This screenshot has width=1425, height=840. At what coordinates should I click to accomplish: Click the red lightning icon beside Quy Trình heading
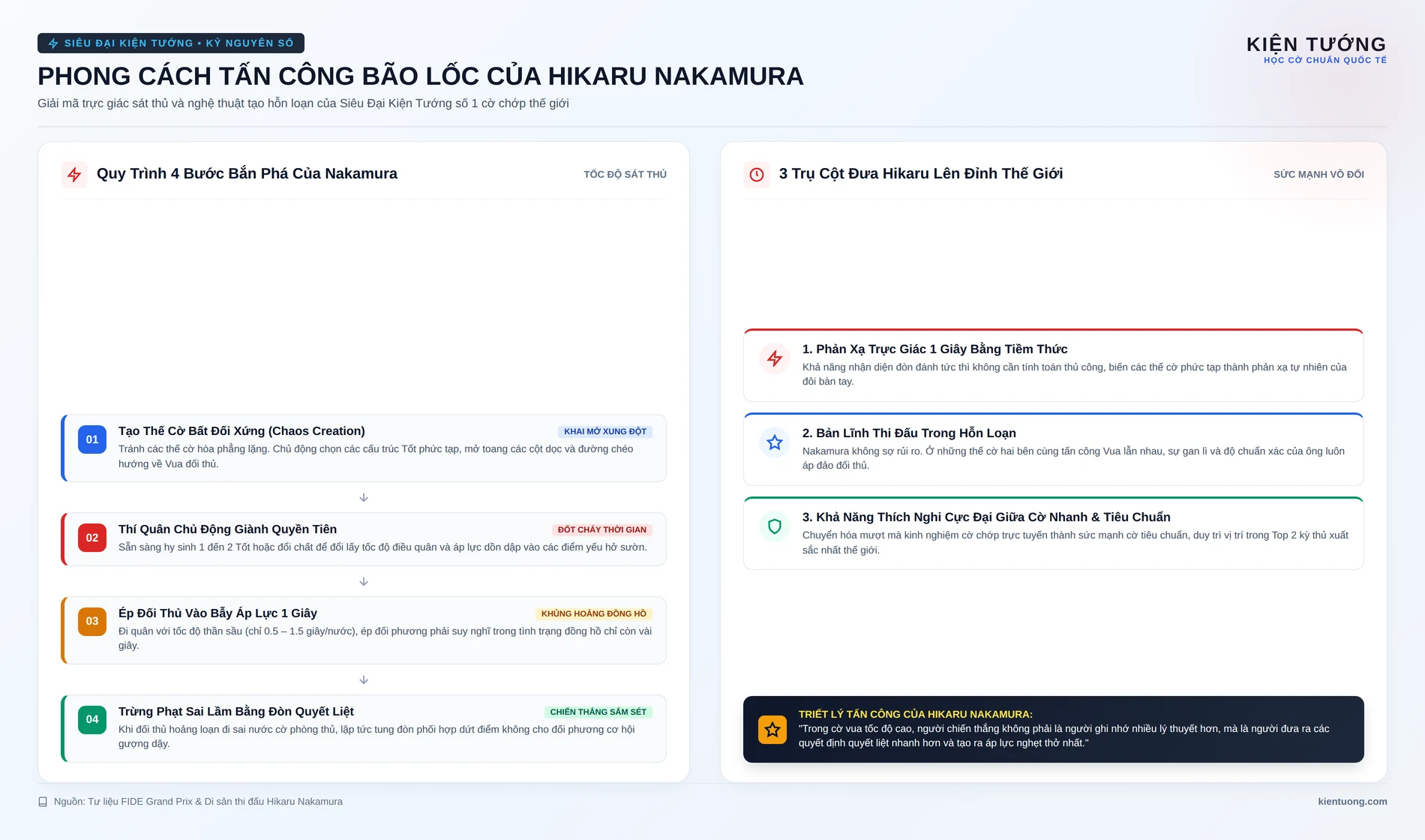(x=74, y=175)
